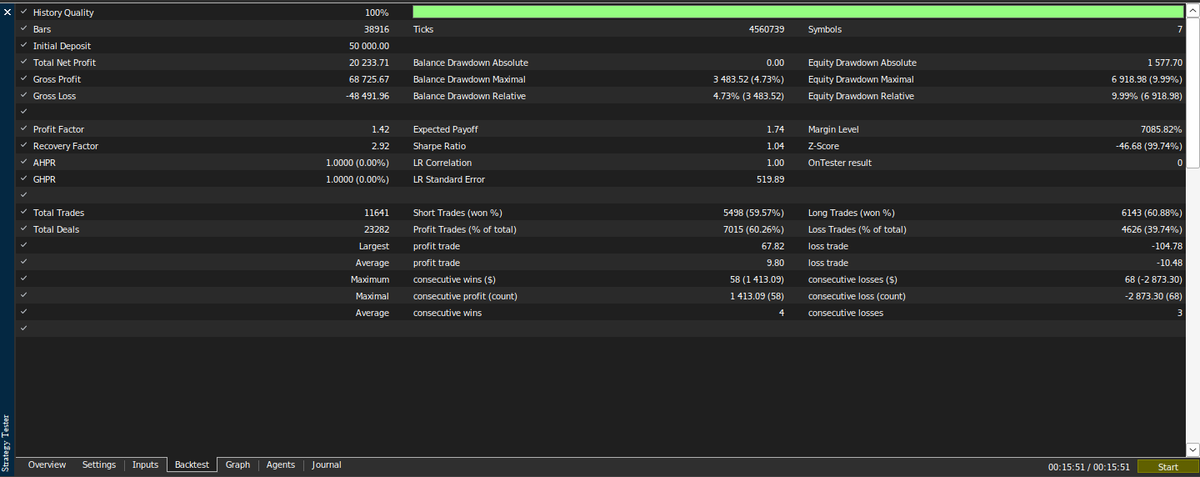Select the Equity Drawdown Absolute value 1 577.70
Viewport: 1200px width, 477px height.
(1166, 63)
